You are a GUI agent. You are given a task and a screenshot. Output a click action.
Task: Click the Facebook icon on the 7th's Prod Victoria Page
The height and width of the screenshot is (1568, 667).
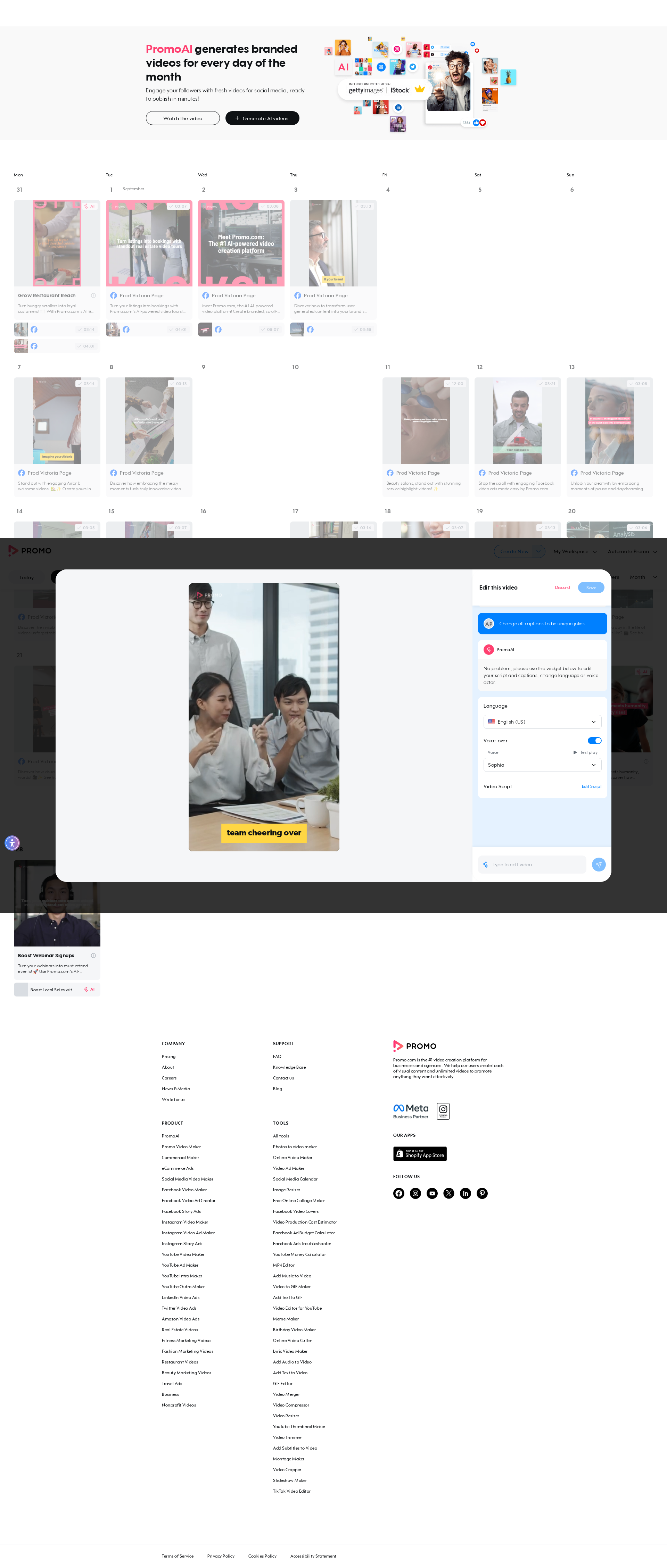21,473
